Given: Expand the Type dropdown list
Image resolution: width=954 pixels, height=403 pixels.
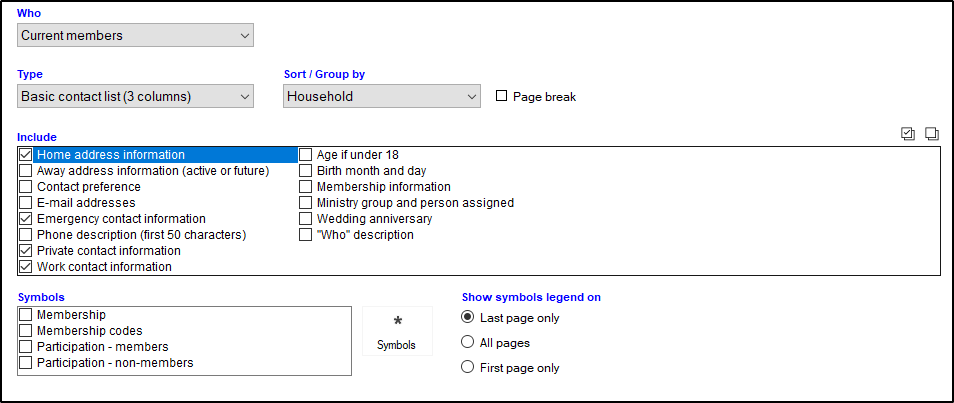Looking at the screenshot, I should [136, 97].
